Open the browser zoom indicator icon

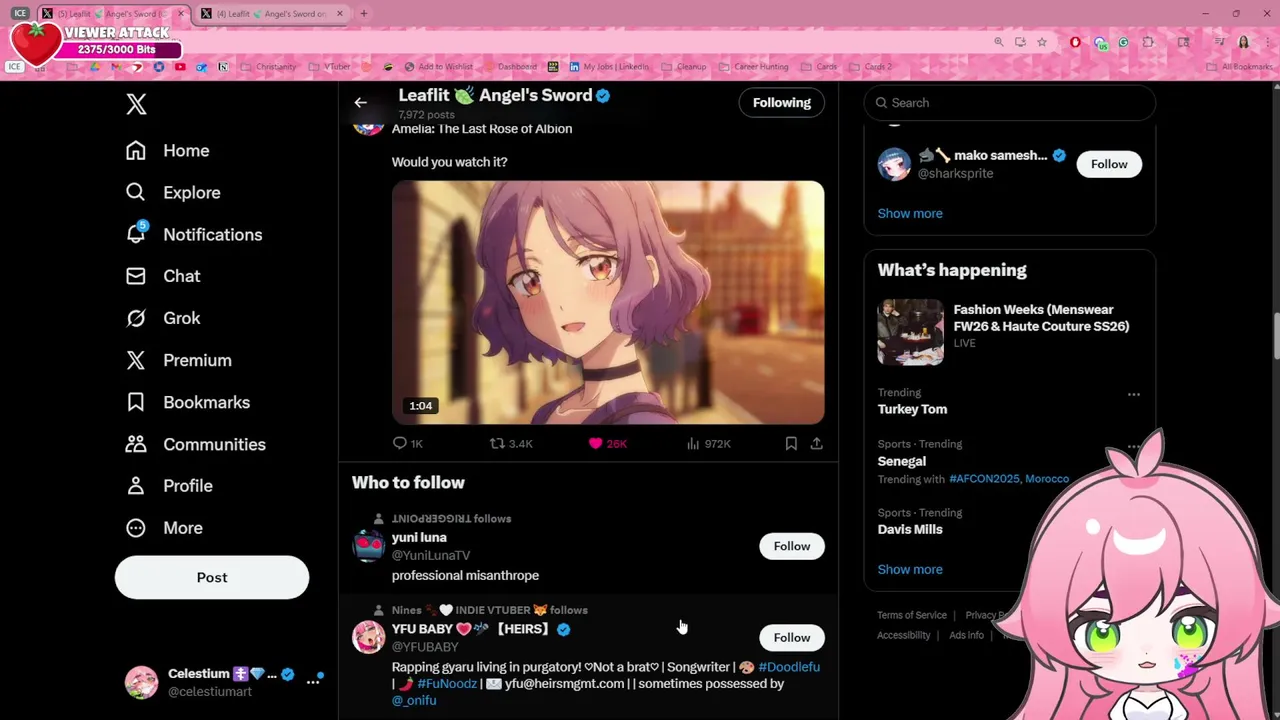coord(999,42)
